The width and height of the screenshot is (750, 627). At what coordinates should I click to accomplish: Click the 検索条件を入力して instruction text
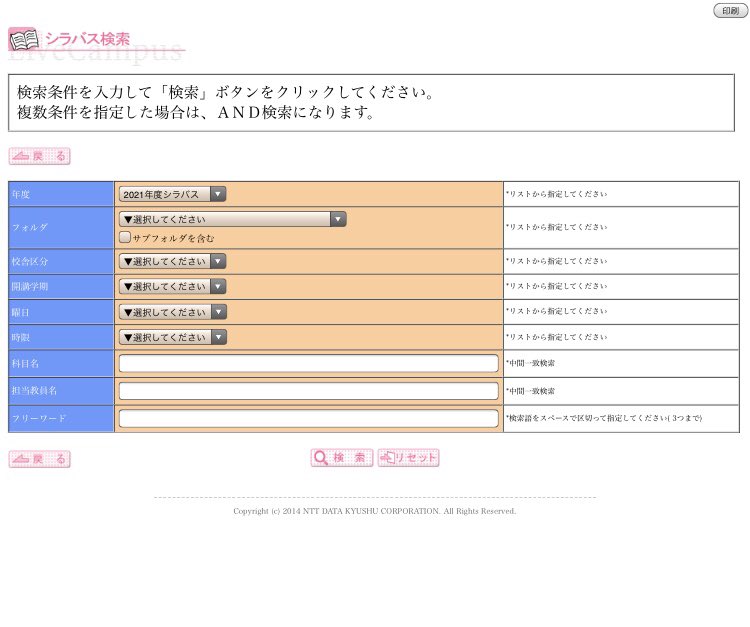tap(225, 92)
